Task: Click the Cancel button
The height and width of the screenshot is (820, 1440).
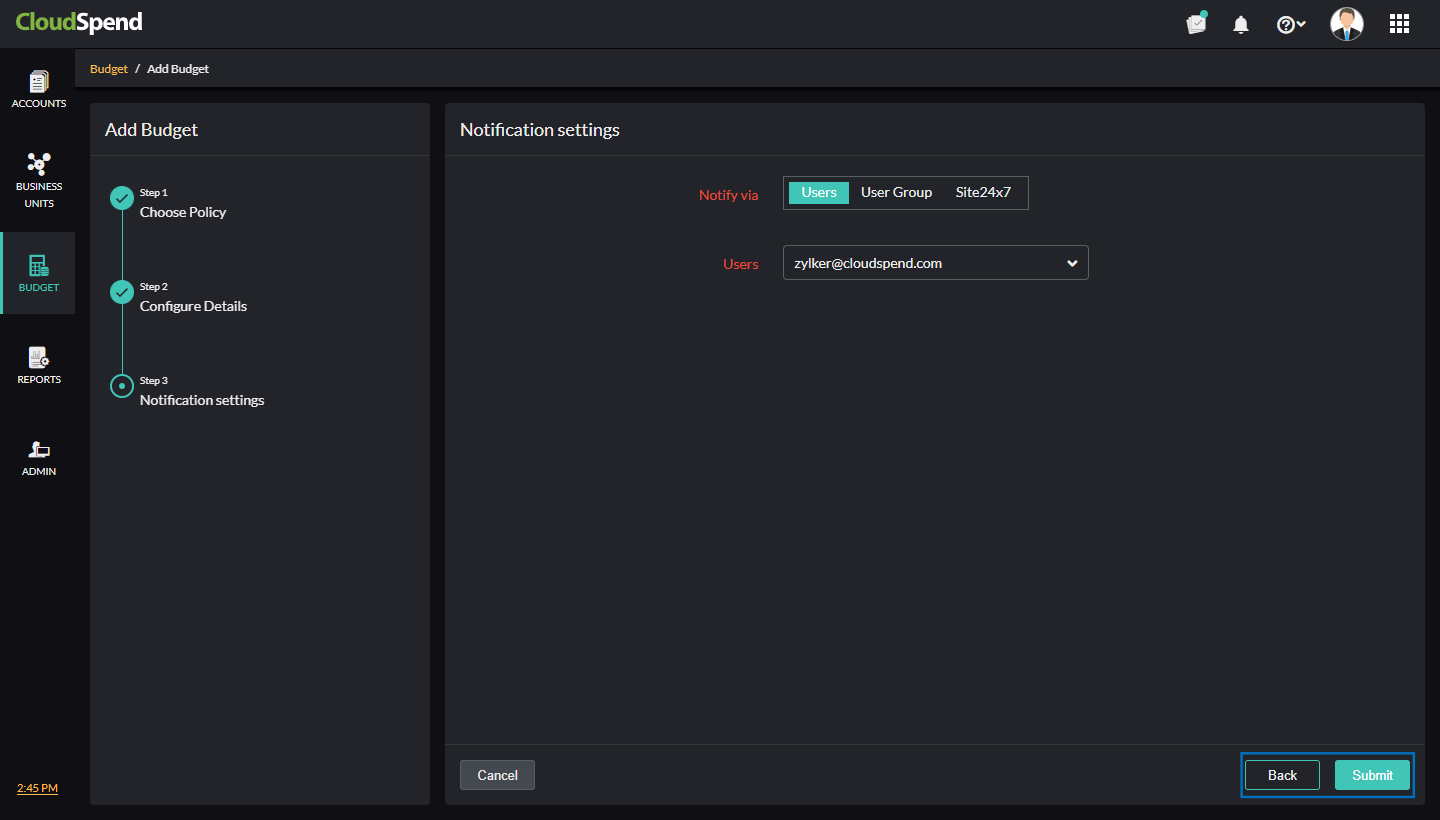Action: [497, 775]
